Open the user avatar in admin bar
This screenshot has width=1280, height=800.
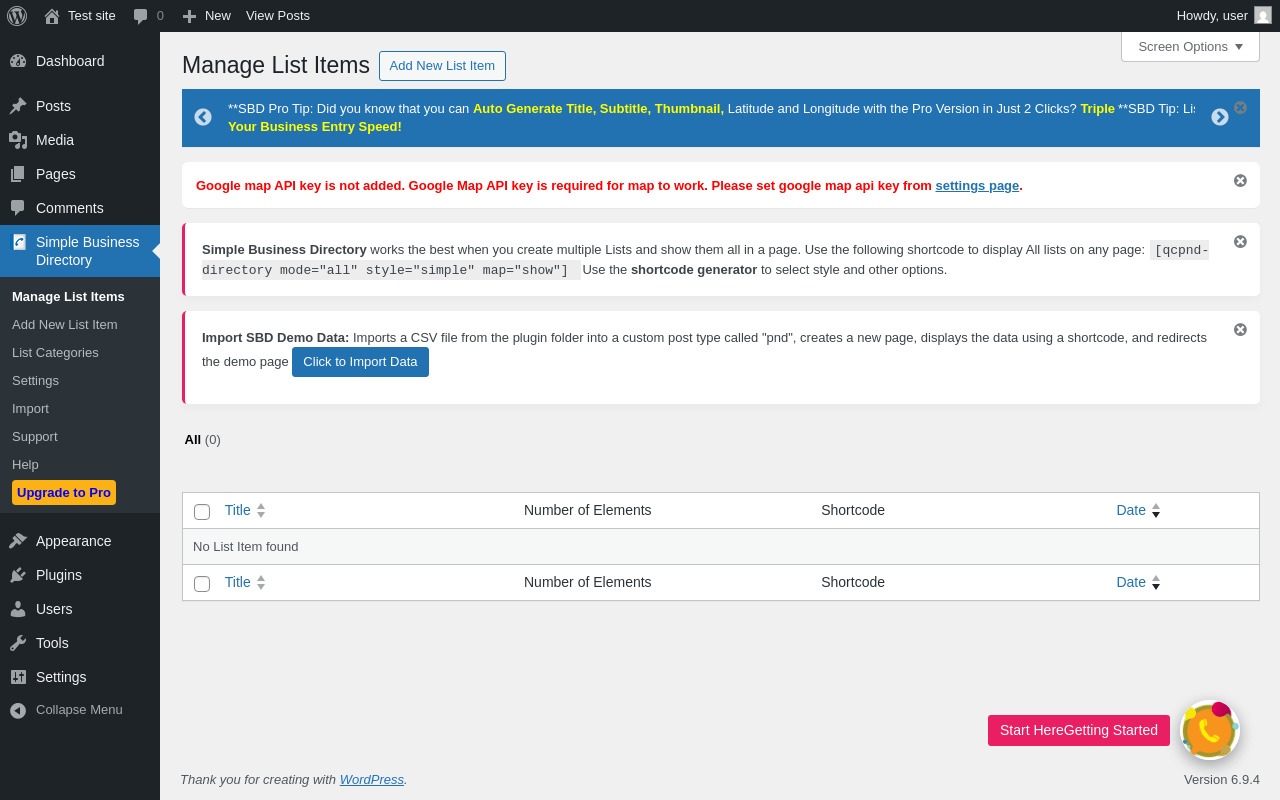(1263, 15)
